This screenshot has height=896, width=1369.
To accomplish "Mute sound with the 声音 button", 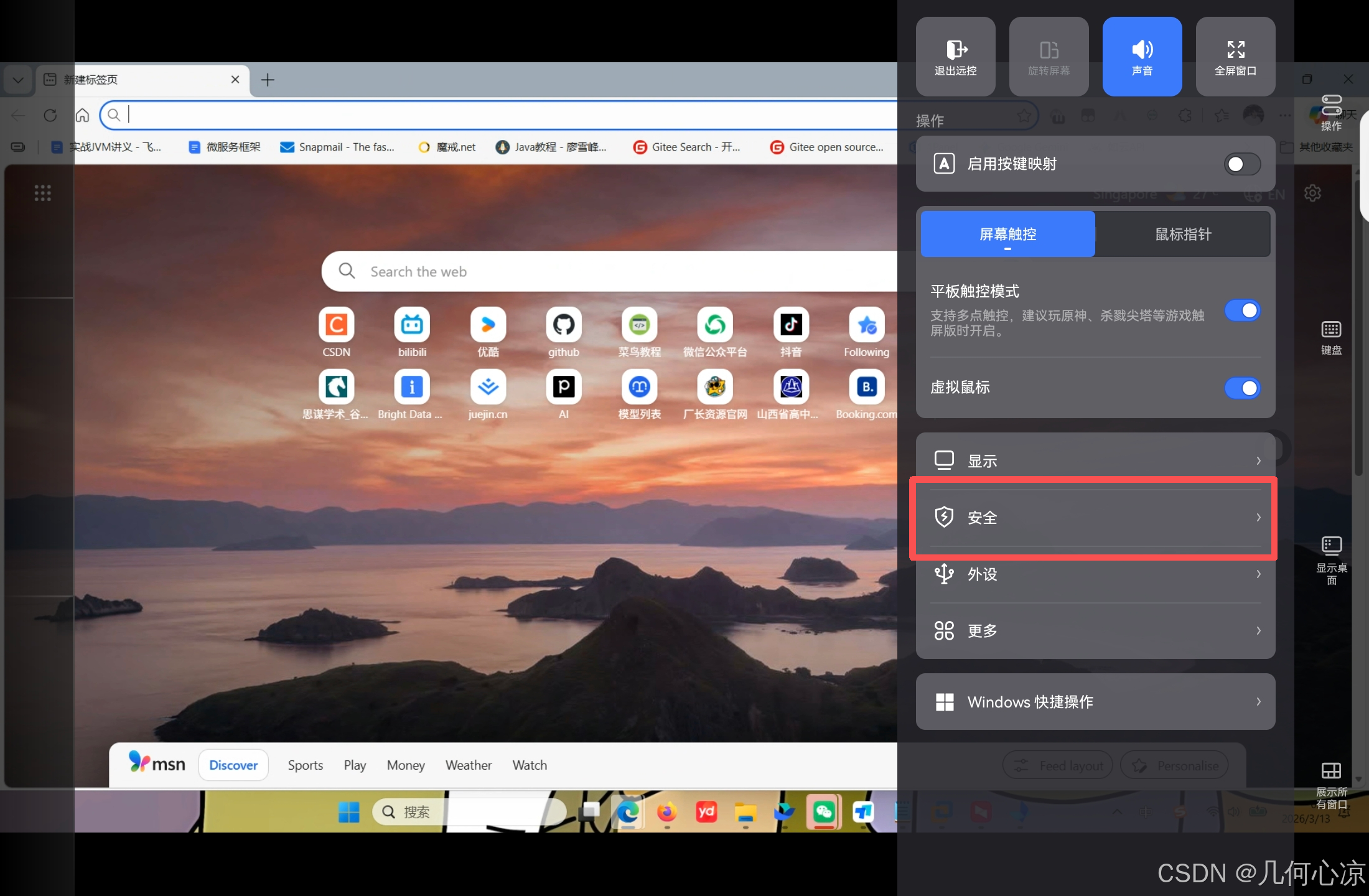I will 1142,57.
